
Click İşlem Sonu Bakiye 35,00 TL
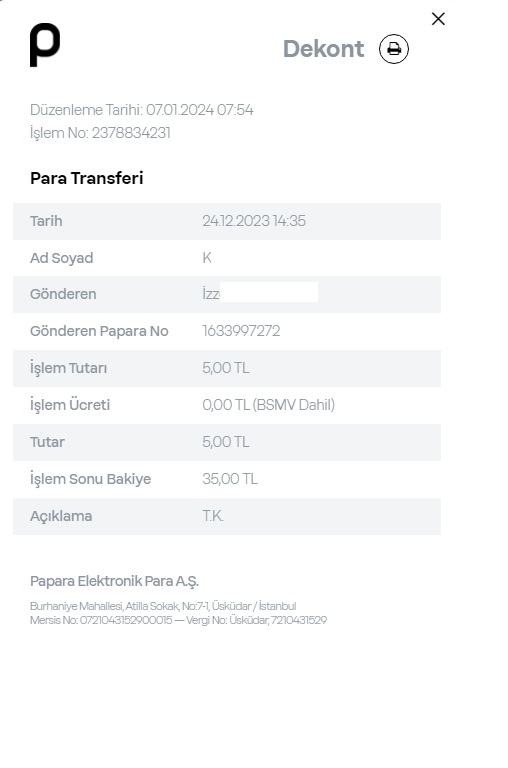[230, 479]
